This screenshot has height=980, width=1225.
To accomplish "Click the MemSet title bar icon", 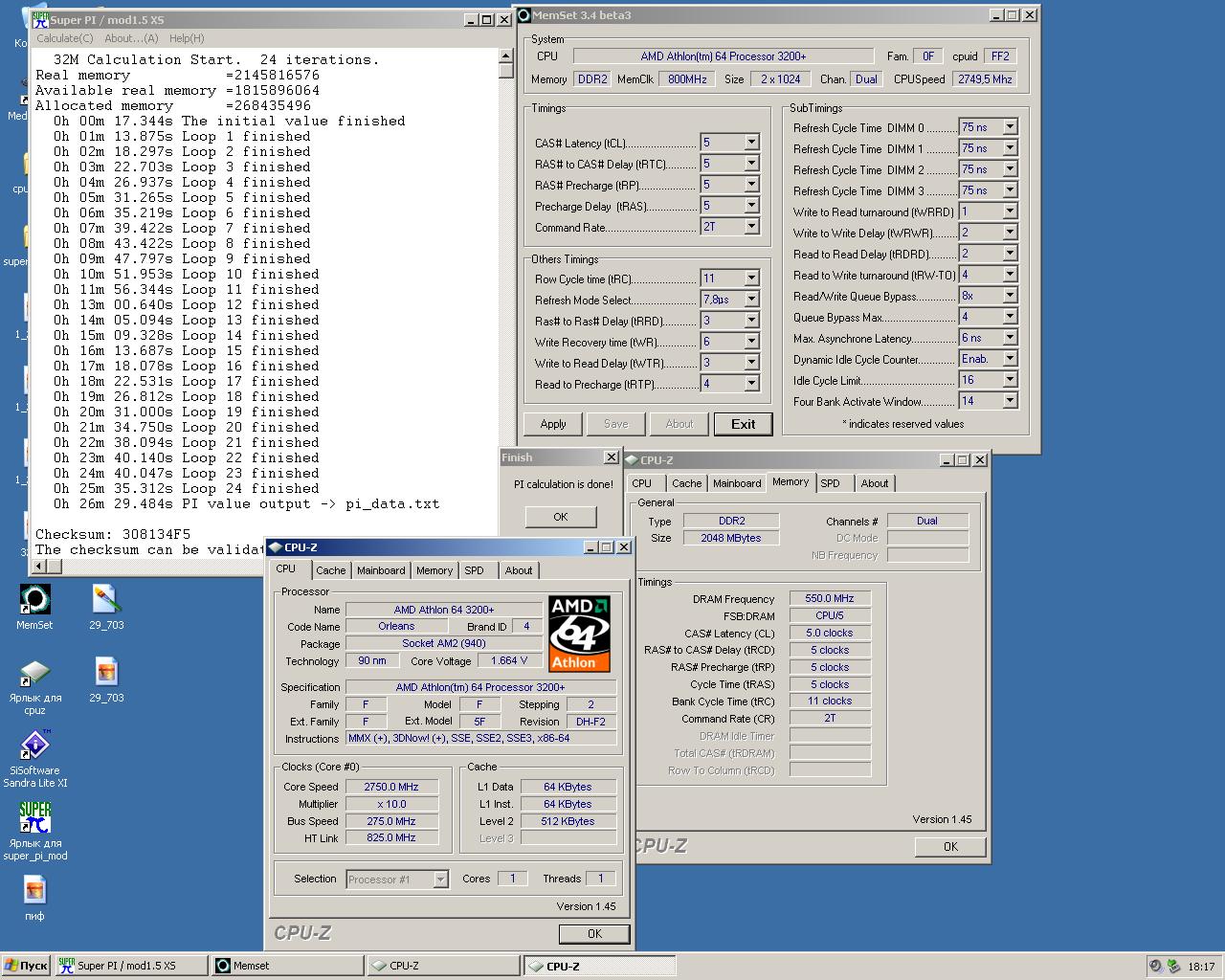I will coord(523,14).
